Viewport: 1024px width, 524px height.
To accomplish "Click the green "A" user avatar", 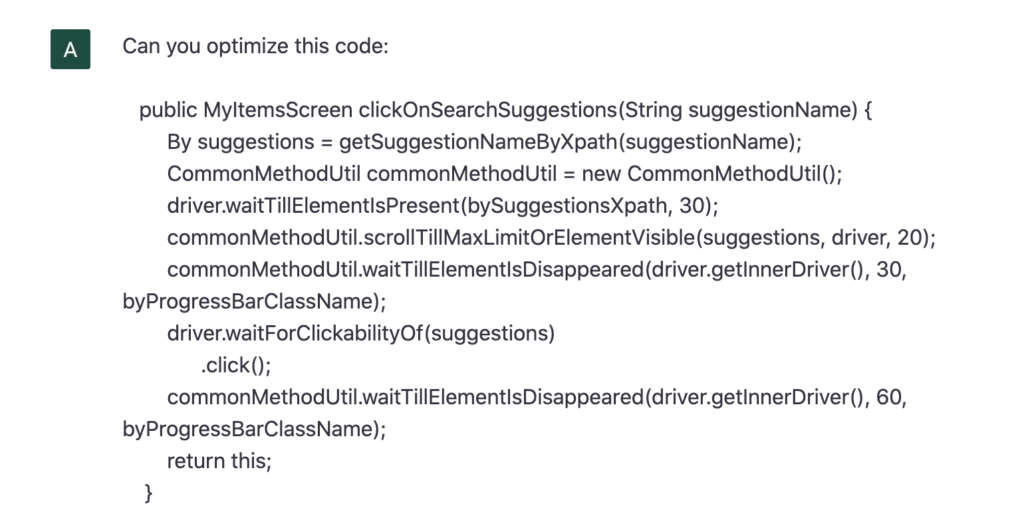I will tap(70, 49).
